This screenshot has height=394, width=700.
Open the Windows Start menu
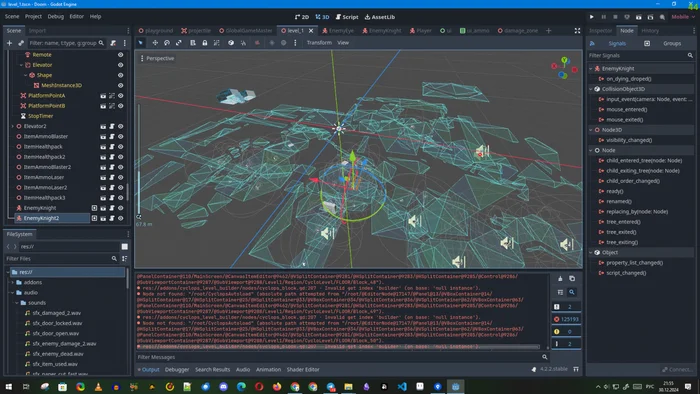[8, 386]
